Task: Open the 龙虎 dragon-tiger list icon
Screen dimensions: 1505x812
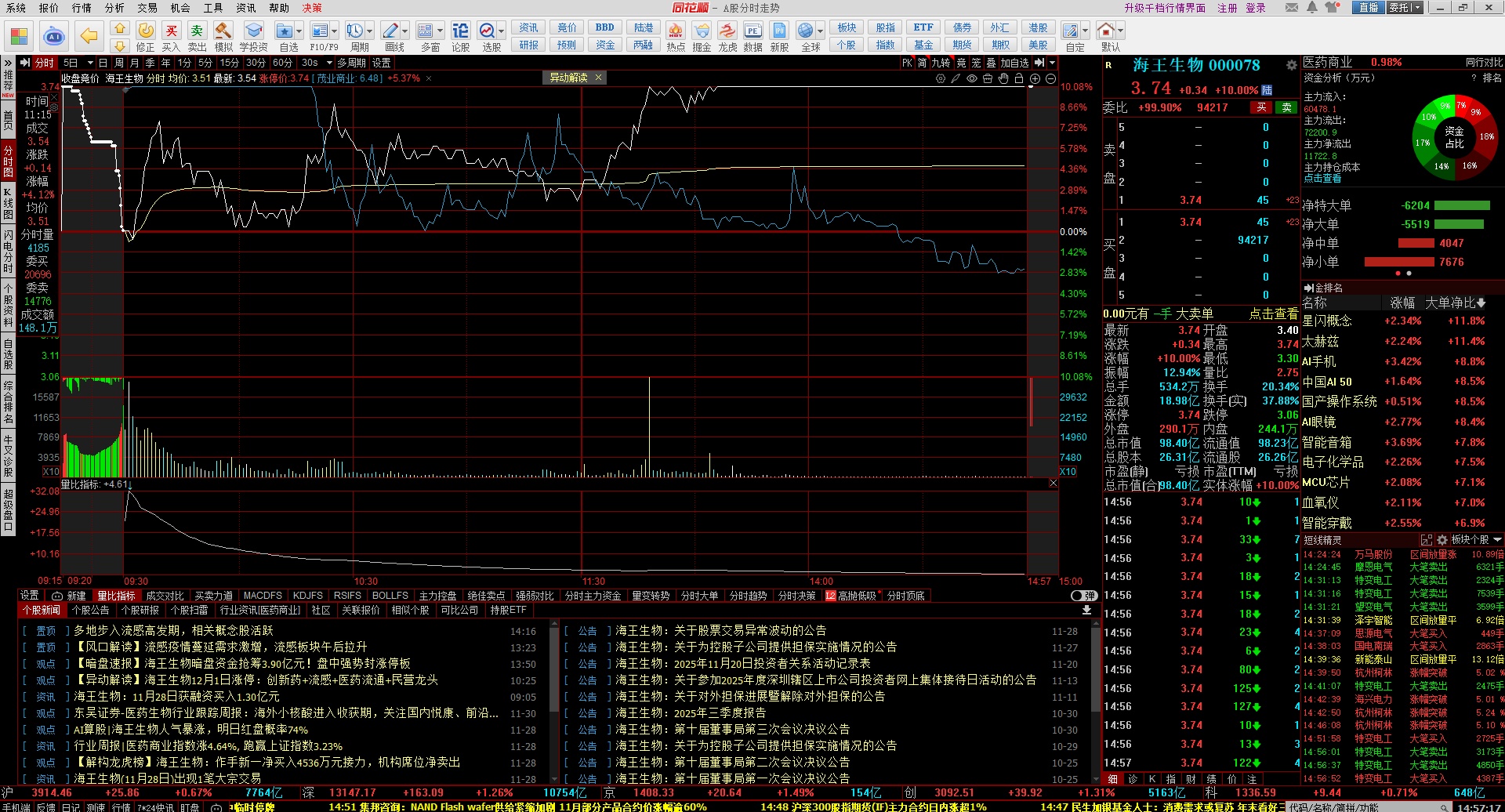Action: click(x=727, y=36)
